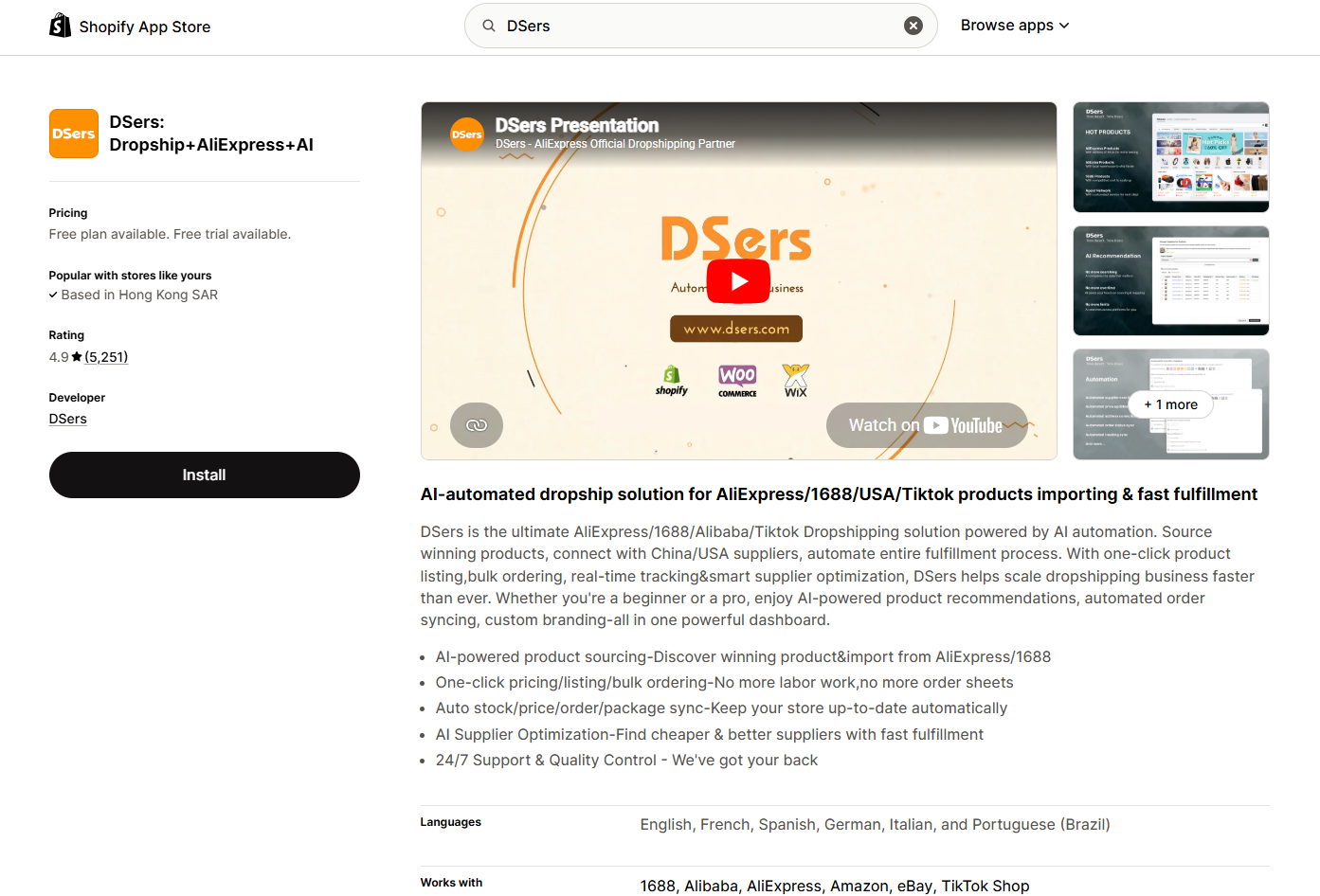This screenshot has height=896, width=1320.
Task: Click the orange DSers app icon
Action: (74, 134)
